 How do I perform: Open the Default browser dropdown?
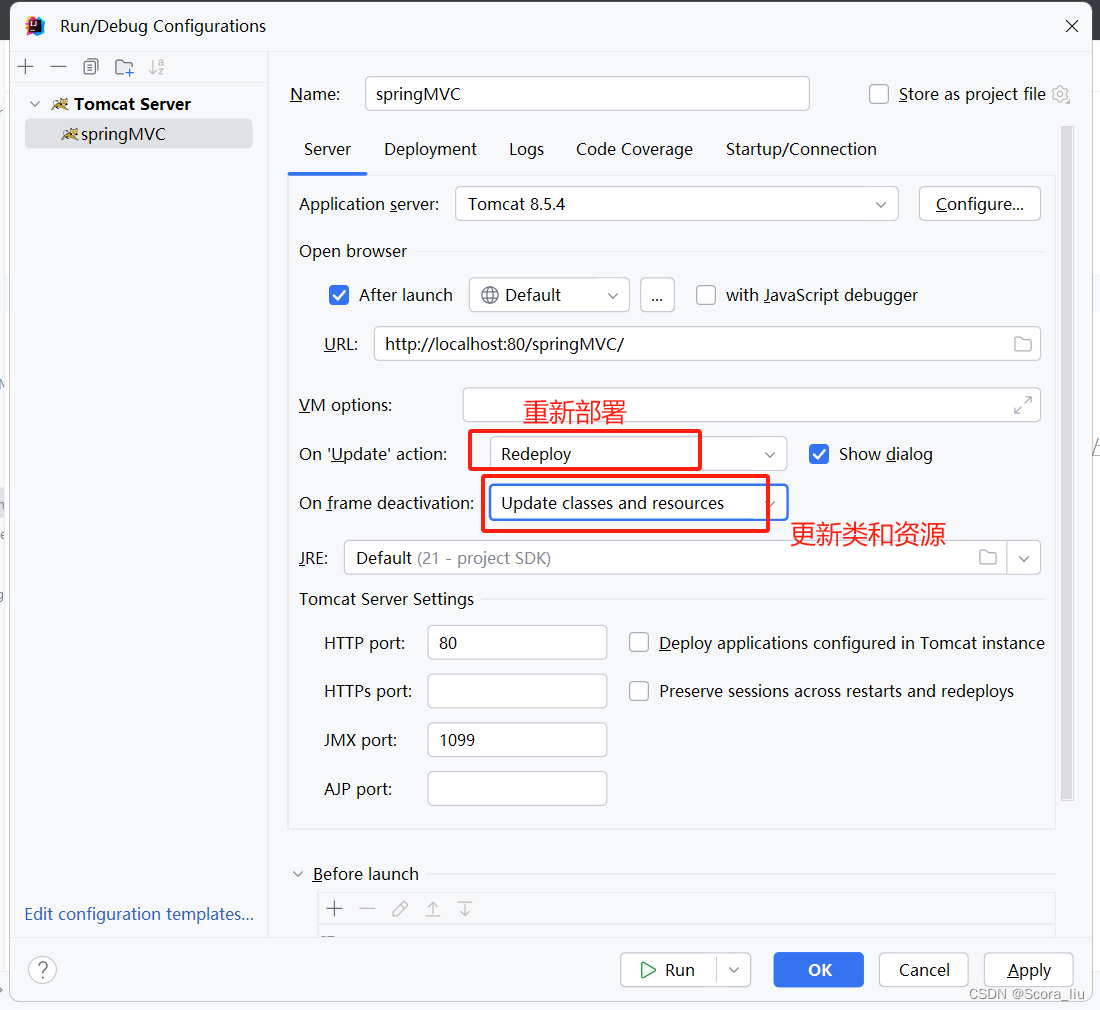(x=549, y=295)
